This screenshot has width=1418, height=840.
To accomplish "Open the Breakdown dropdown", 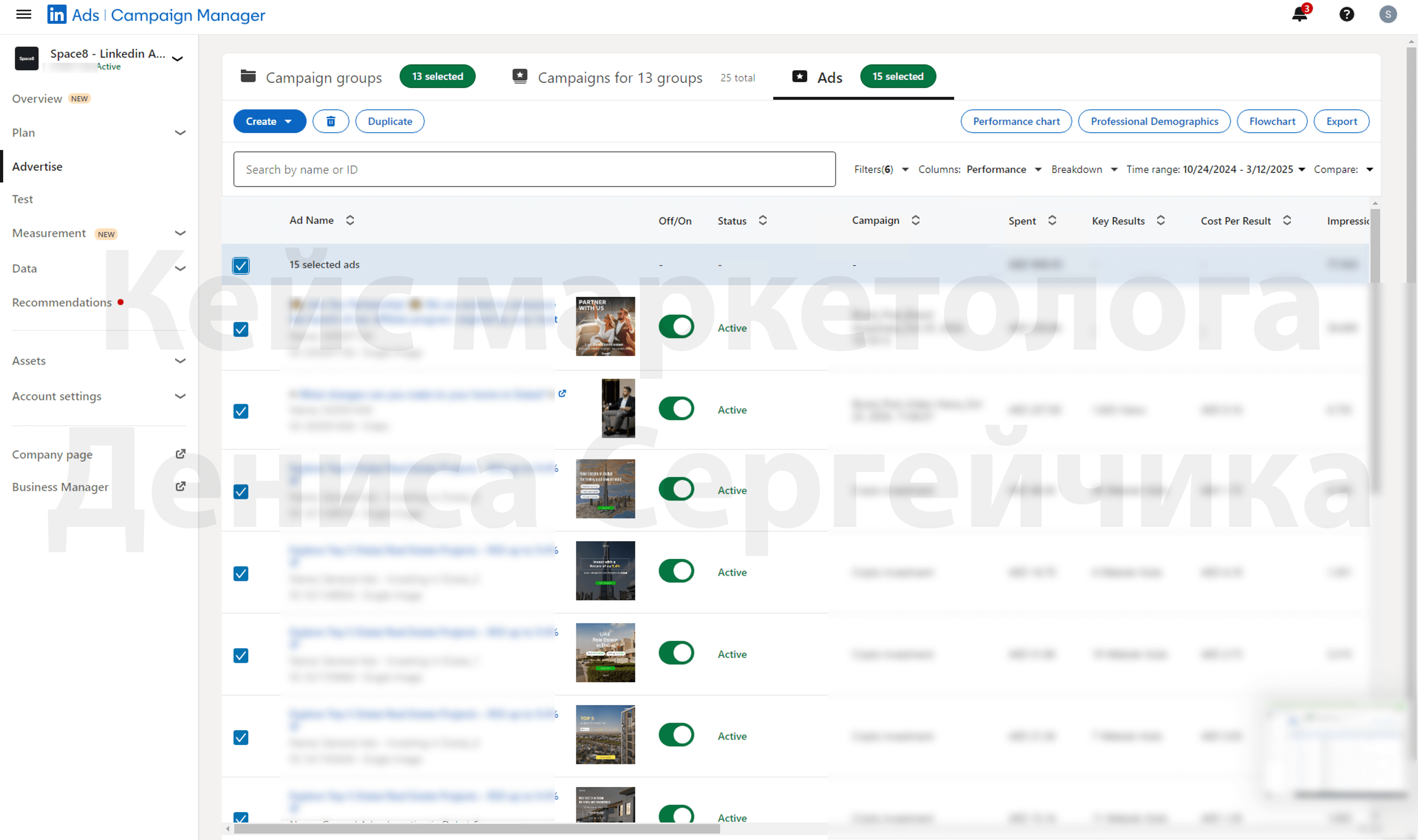I will pyautogui.click(x=1084, y=169).
